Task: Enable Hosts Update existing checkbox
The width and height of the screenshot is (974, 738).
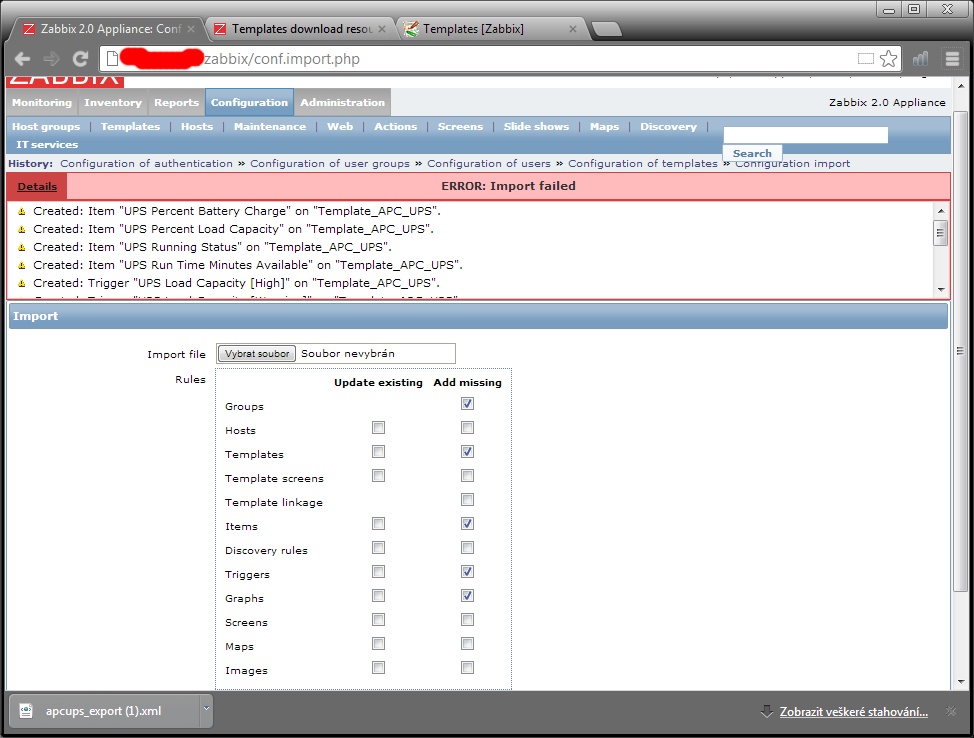Action: [x=378, y=427]
